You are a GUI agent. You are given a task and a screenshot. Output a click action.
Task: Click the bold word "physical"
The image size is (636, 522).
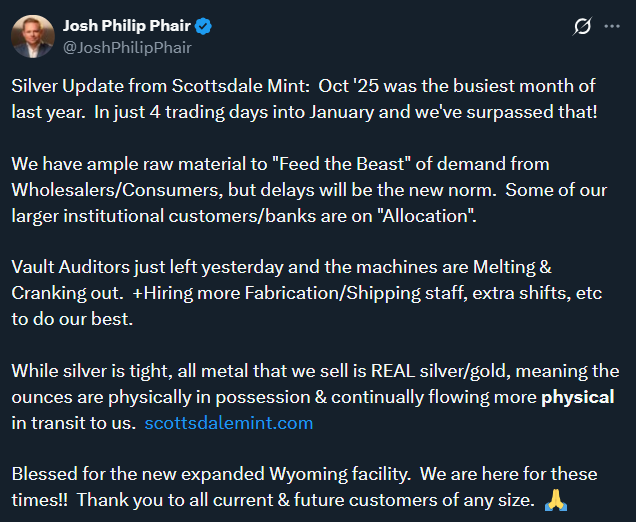tap(578, 397)
